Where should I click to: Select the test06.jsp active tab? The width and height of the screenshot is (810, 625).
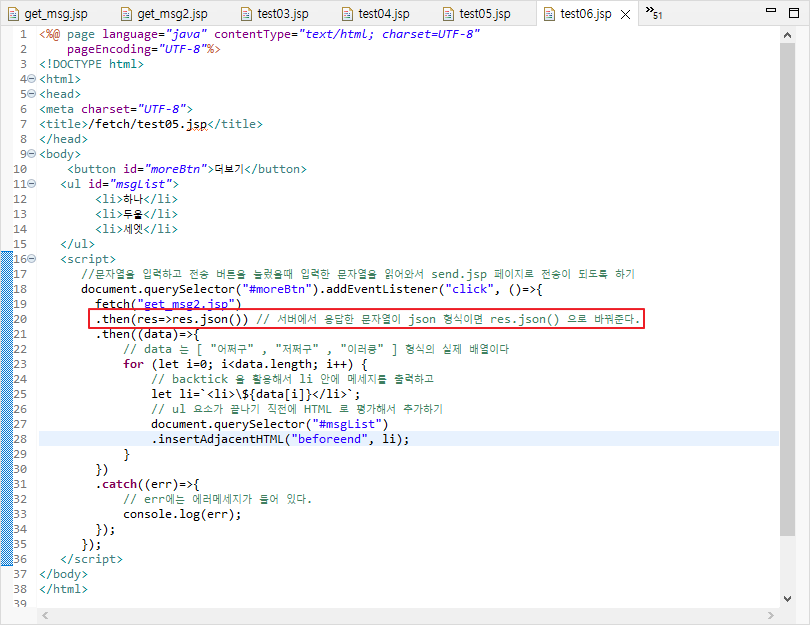[x=586, y=14]
